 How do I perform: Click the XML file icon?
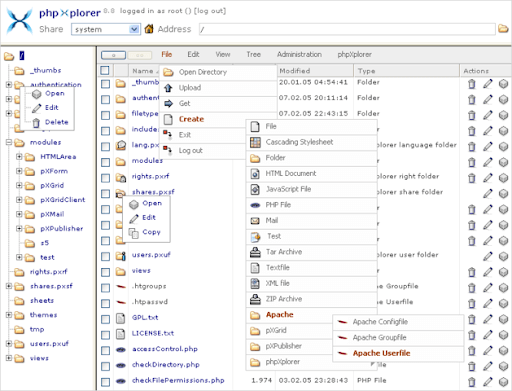coord(255,284)
